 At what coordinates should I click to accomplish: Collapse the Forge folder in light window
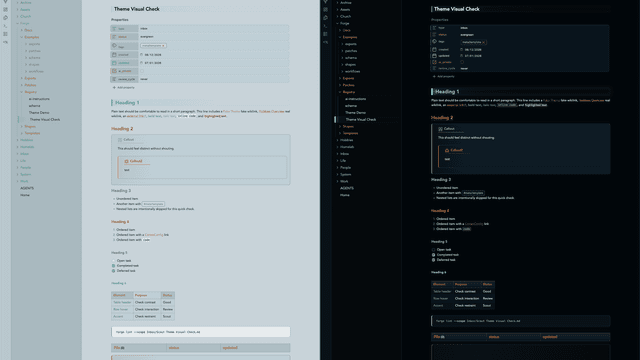[x=18, y=23]
